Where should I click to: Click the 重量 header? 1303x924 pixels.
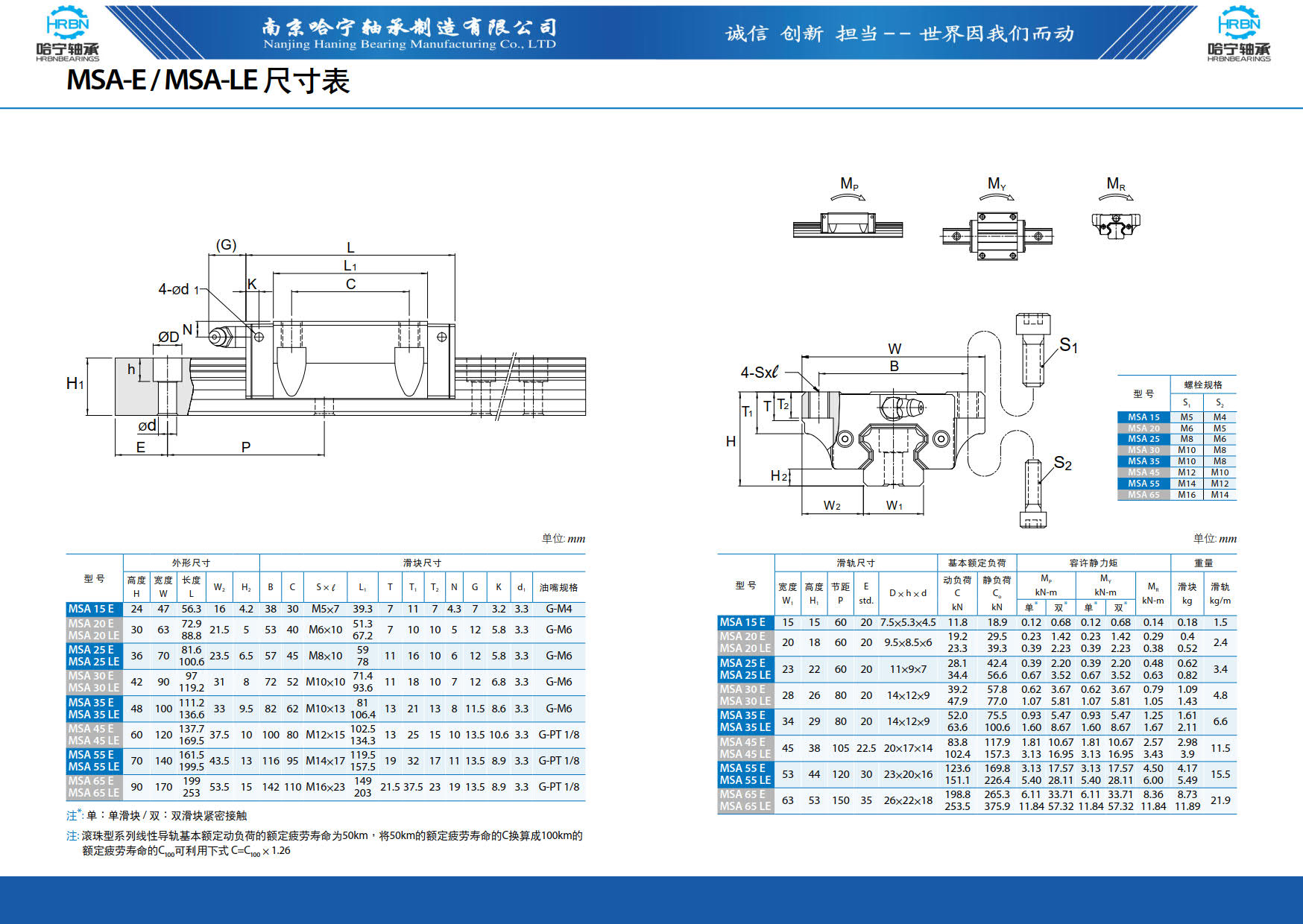coord(1204,563)
